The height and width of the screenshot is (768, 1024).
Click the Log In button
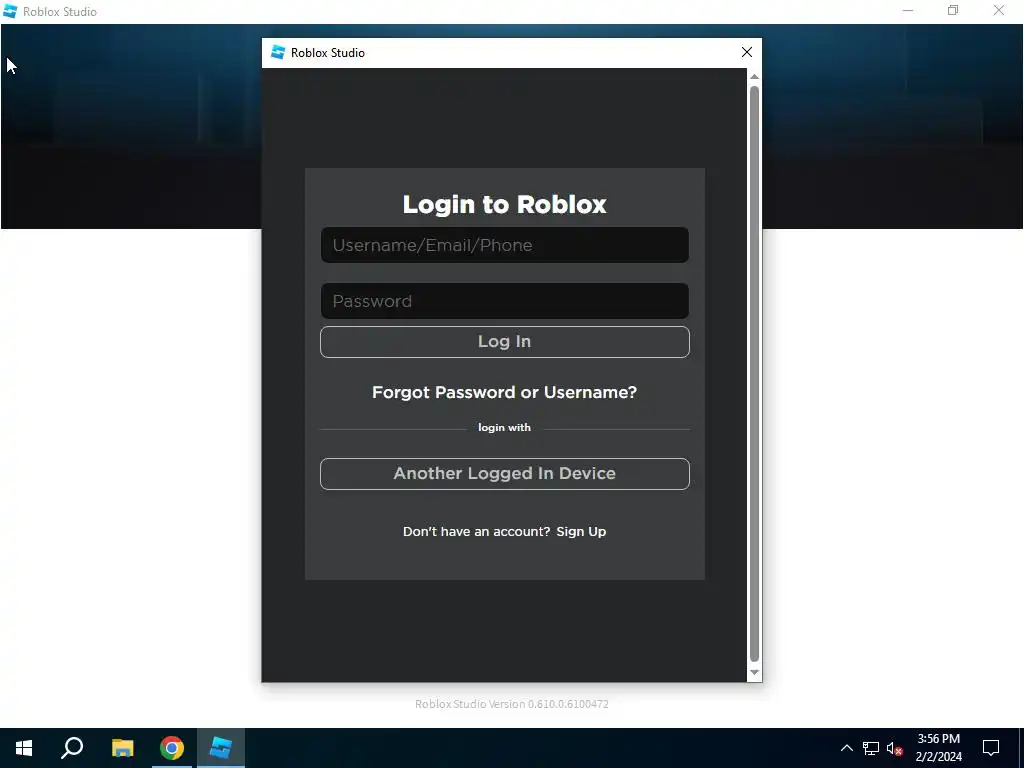coord(504,342)
